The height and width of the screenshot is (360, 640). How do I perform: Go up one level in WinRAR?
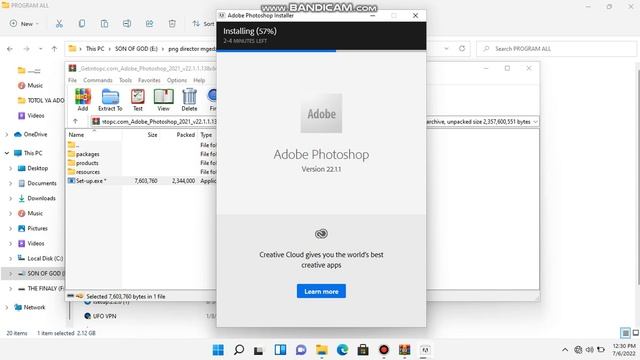(x=76, y=121)
